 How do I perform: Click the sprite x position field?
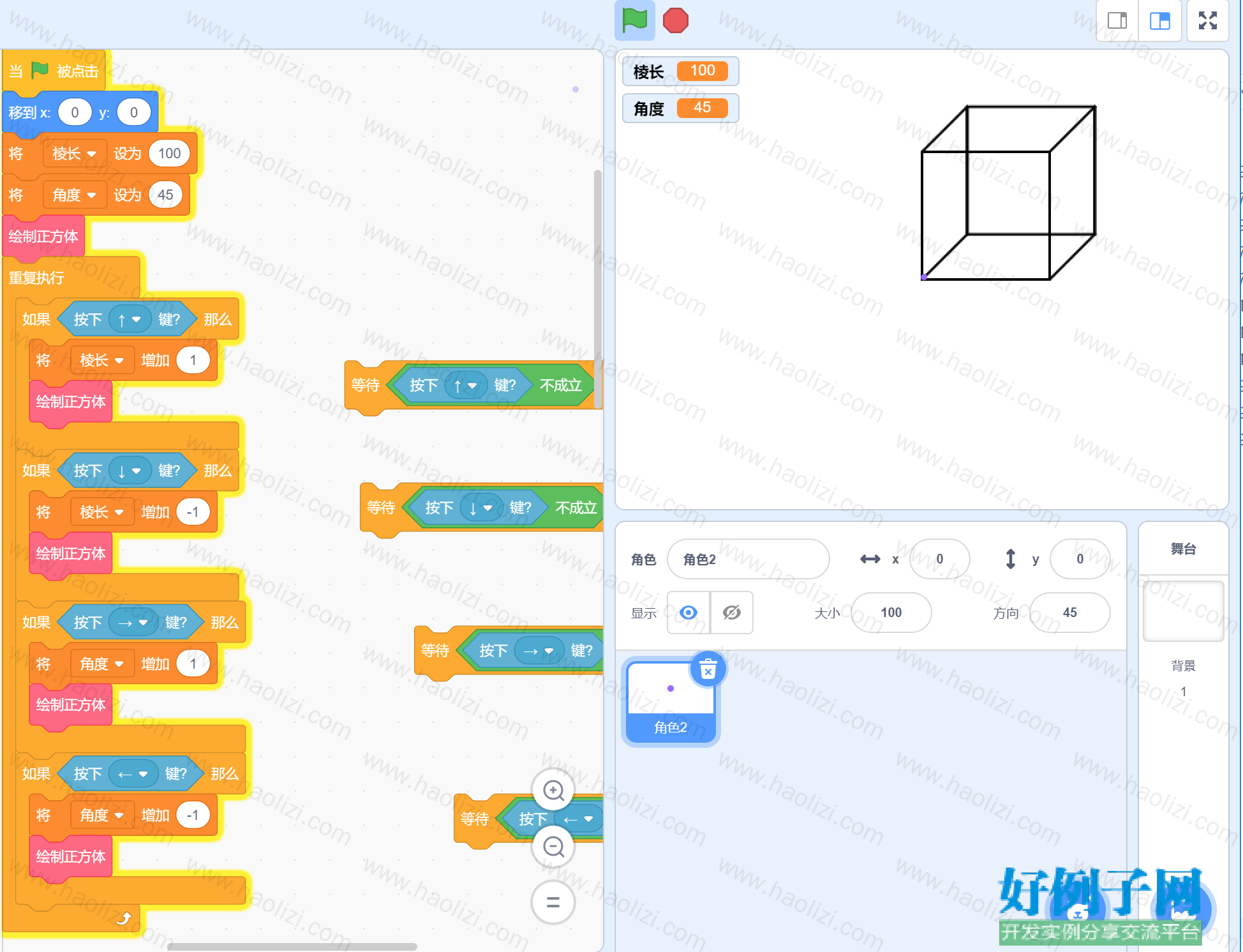[939, 559]
